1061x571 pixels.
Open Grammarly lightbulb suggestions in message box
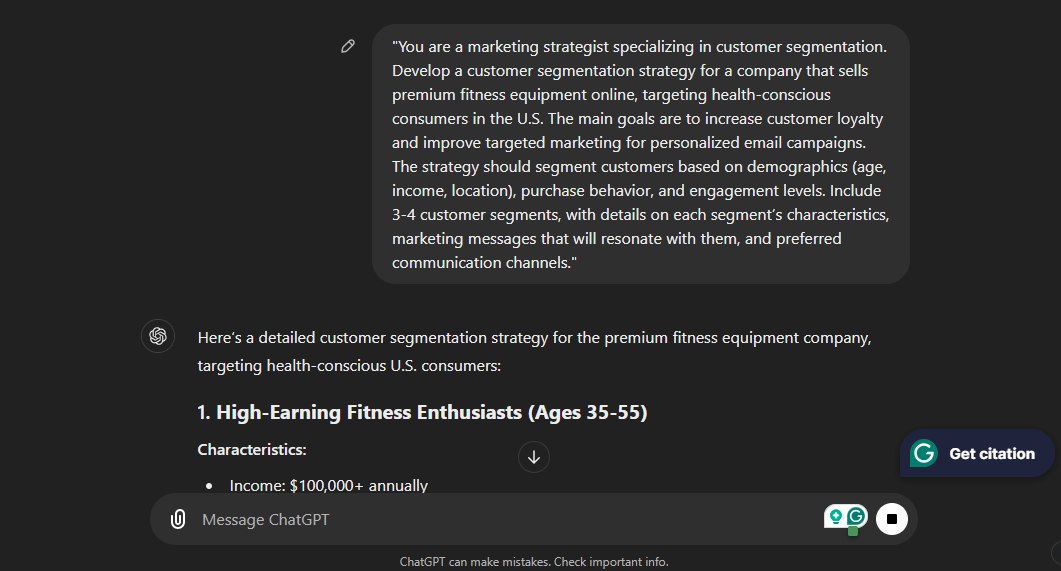(836, 517)
